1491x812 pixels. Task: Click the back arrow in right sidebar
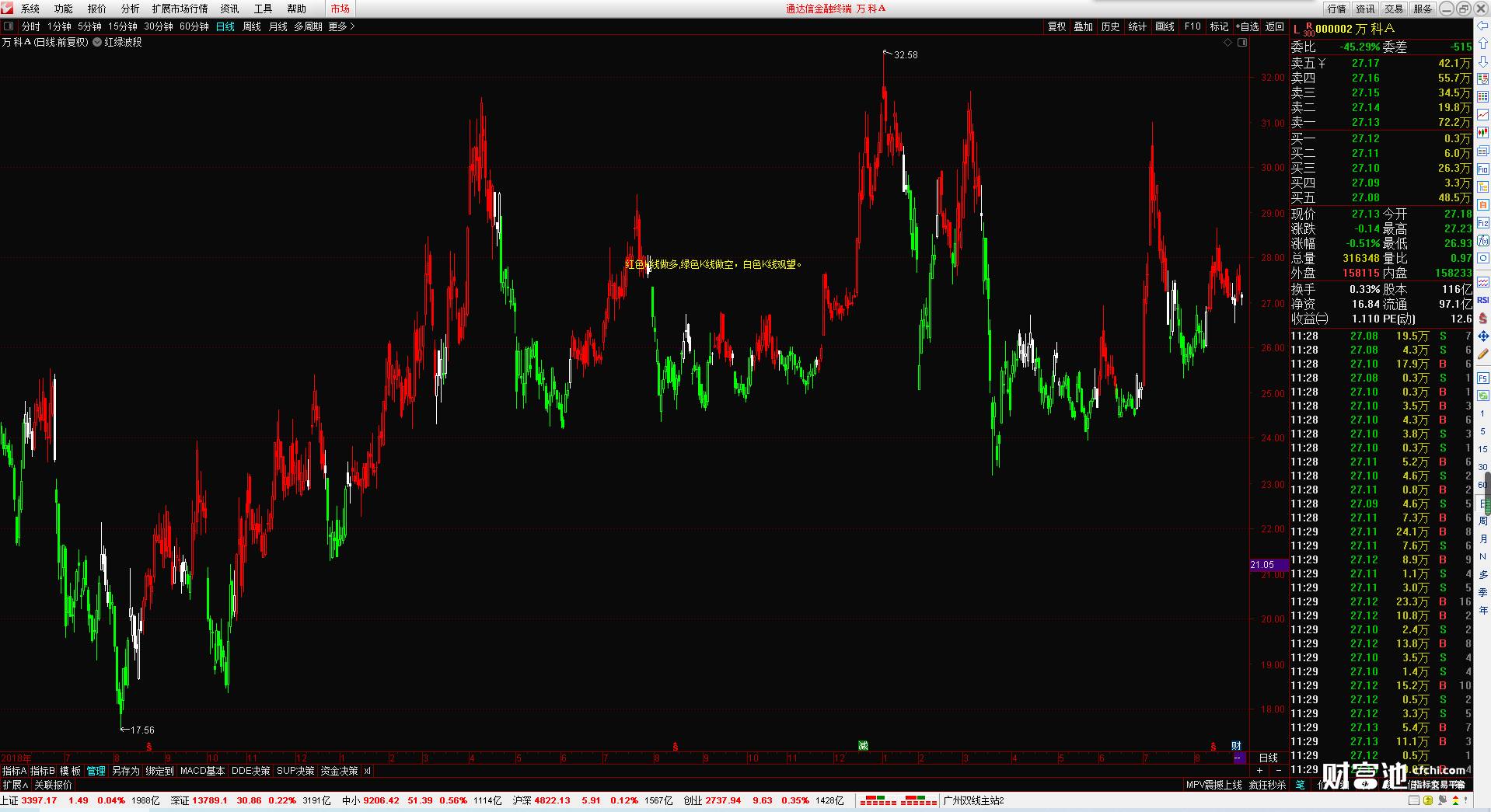(1483, 26)
